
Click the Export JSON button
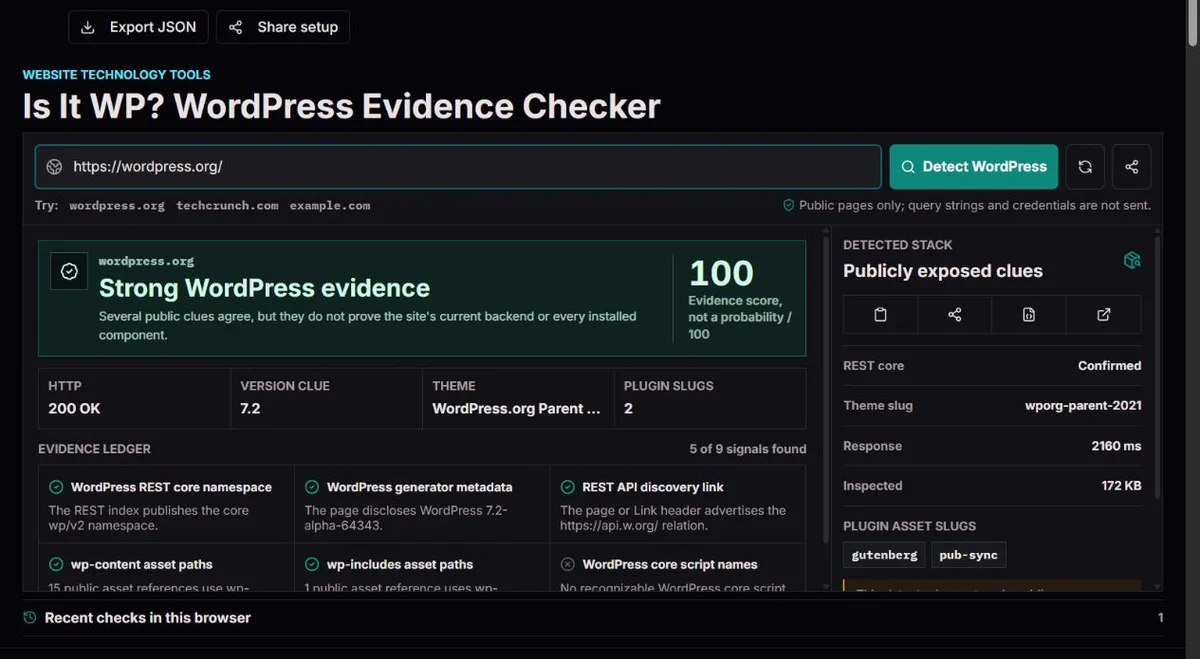click(138, 27)
